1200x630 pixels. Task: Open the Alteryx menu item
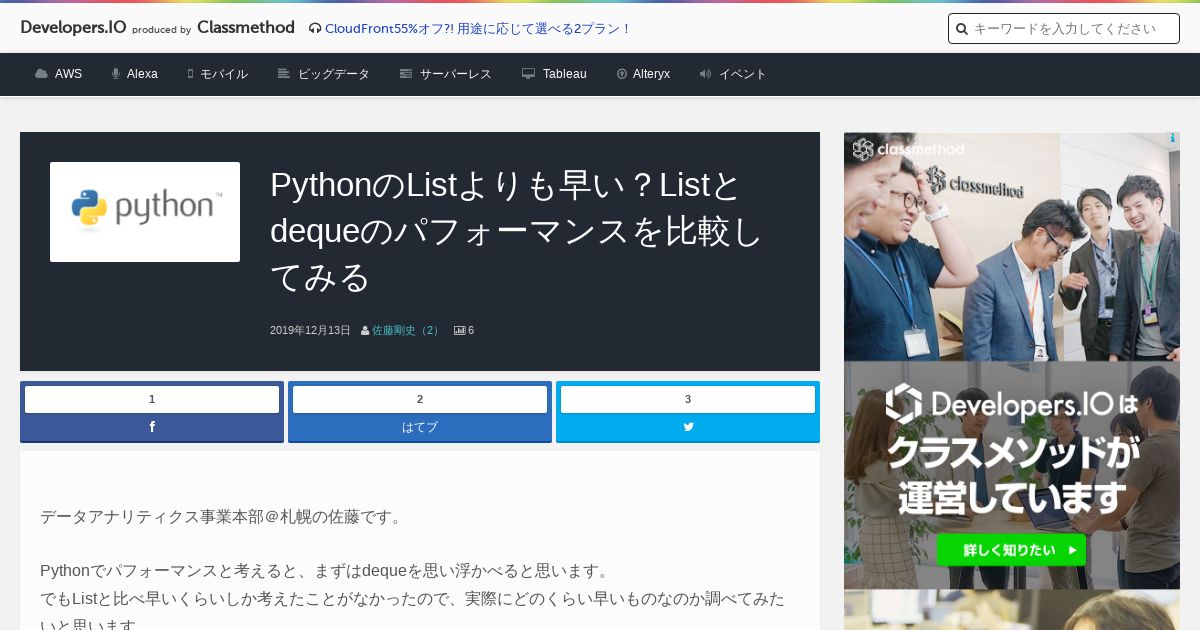point(652,74)
